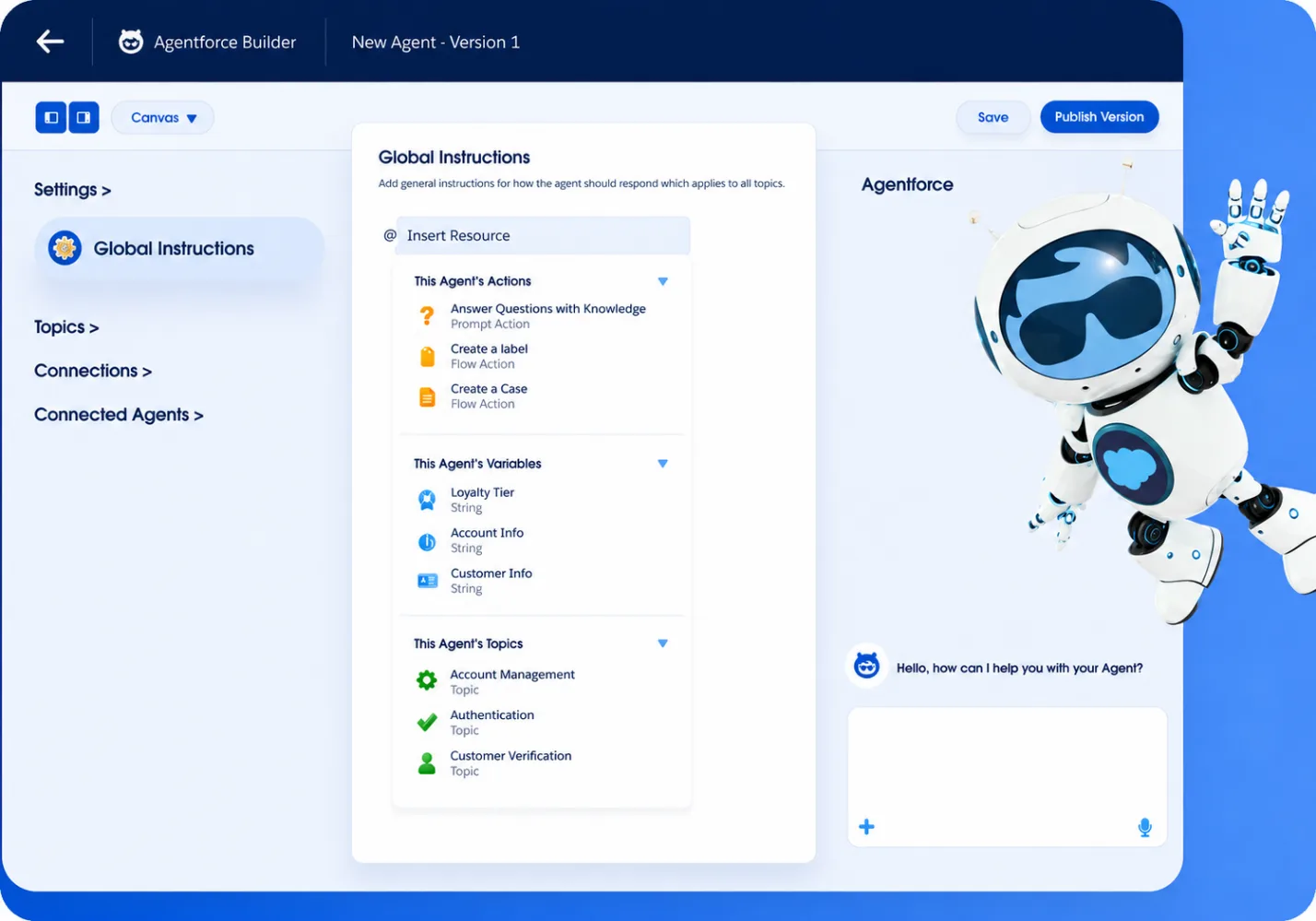
Task: Click the Account Management green gear icon
Action: pos(427,681)
